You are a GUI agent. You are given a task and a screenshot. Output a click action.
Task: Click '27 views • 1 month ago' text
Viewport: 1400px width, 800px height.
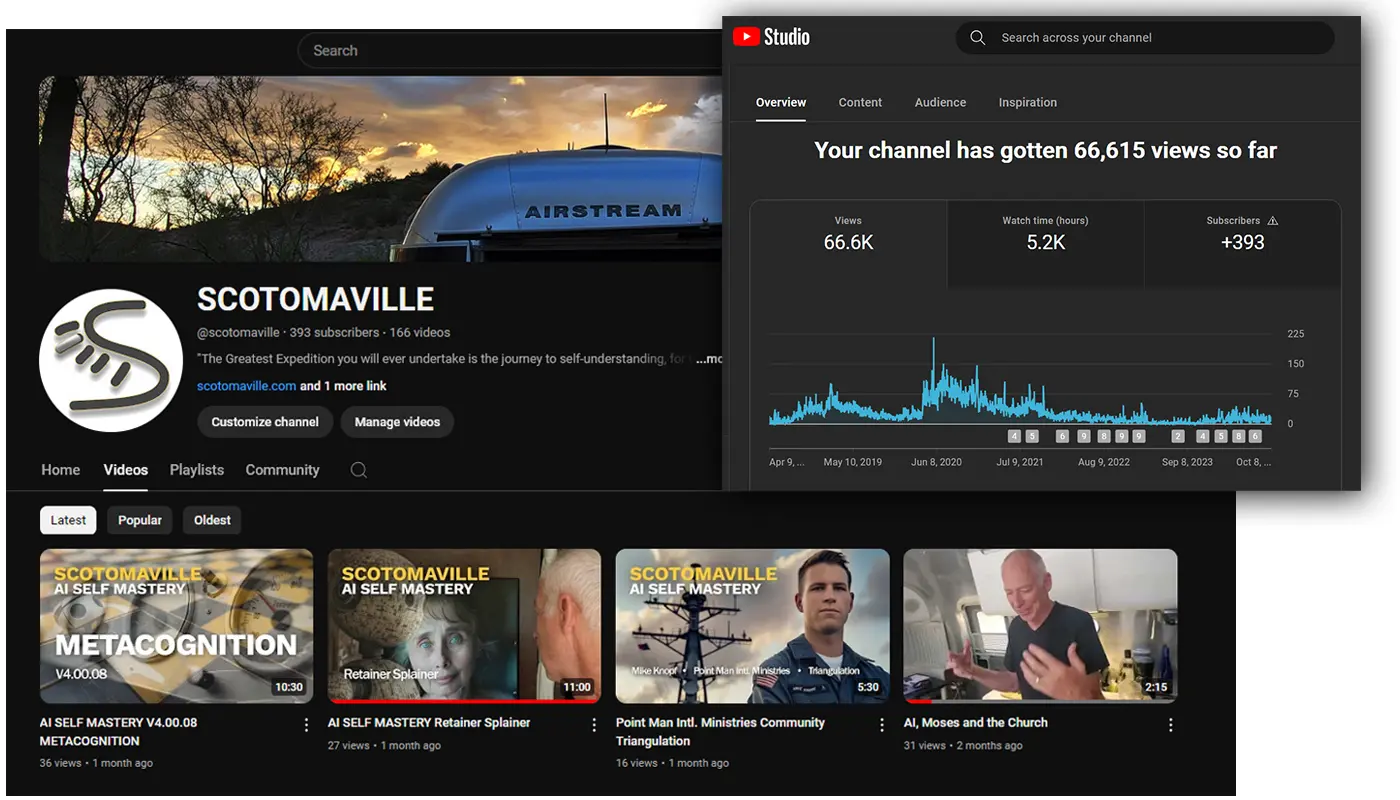coord(384,745)
